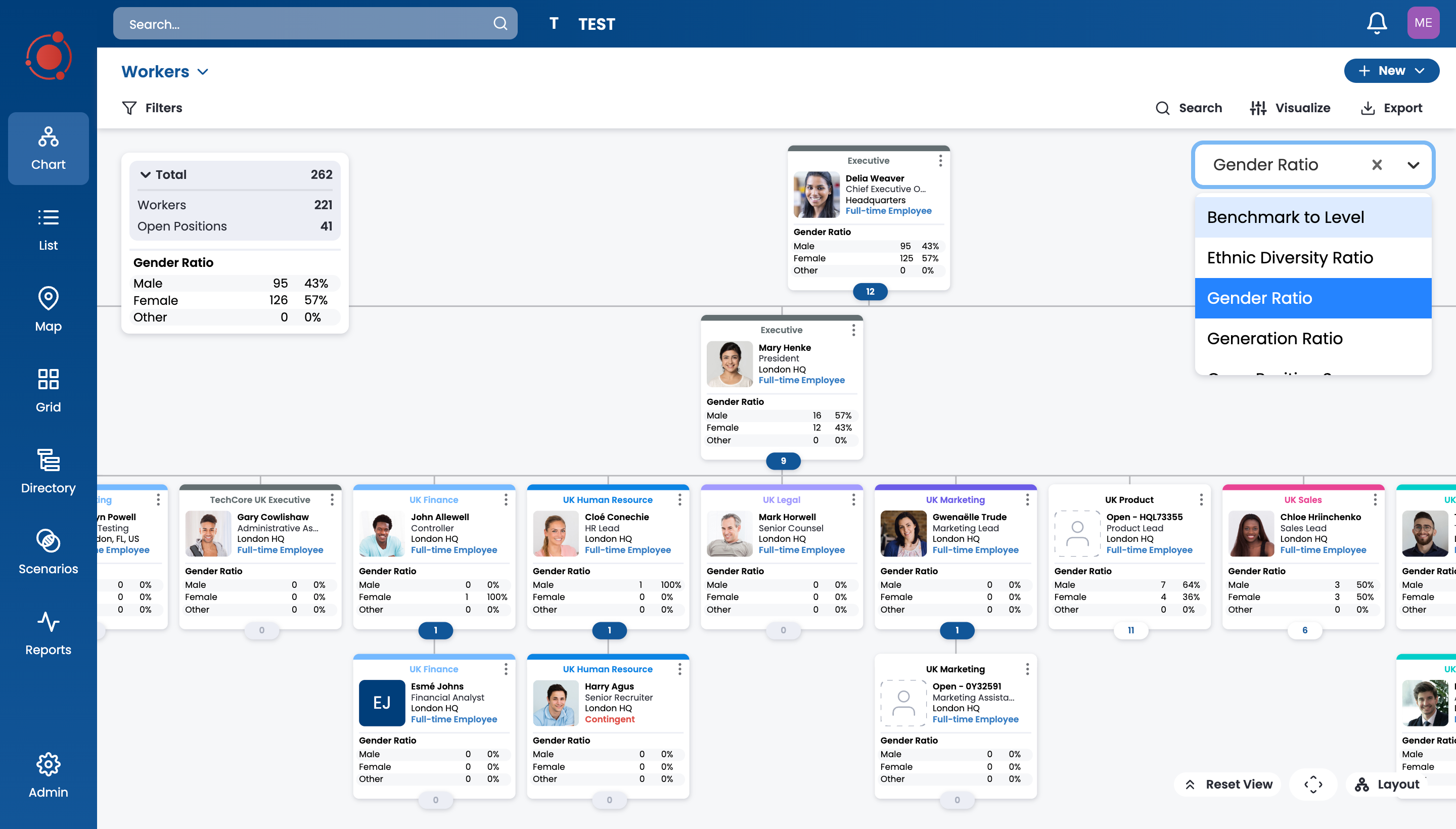The image size is (1456, 829).
Task: Export the workers chart
Action: point(1391,108)
